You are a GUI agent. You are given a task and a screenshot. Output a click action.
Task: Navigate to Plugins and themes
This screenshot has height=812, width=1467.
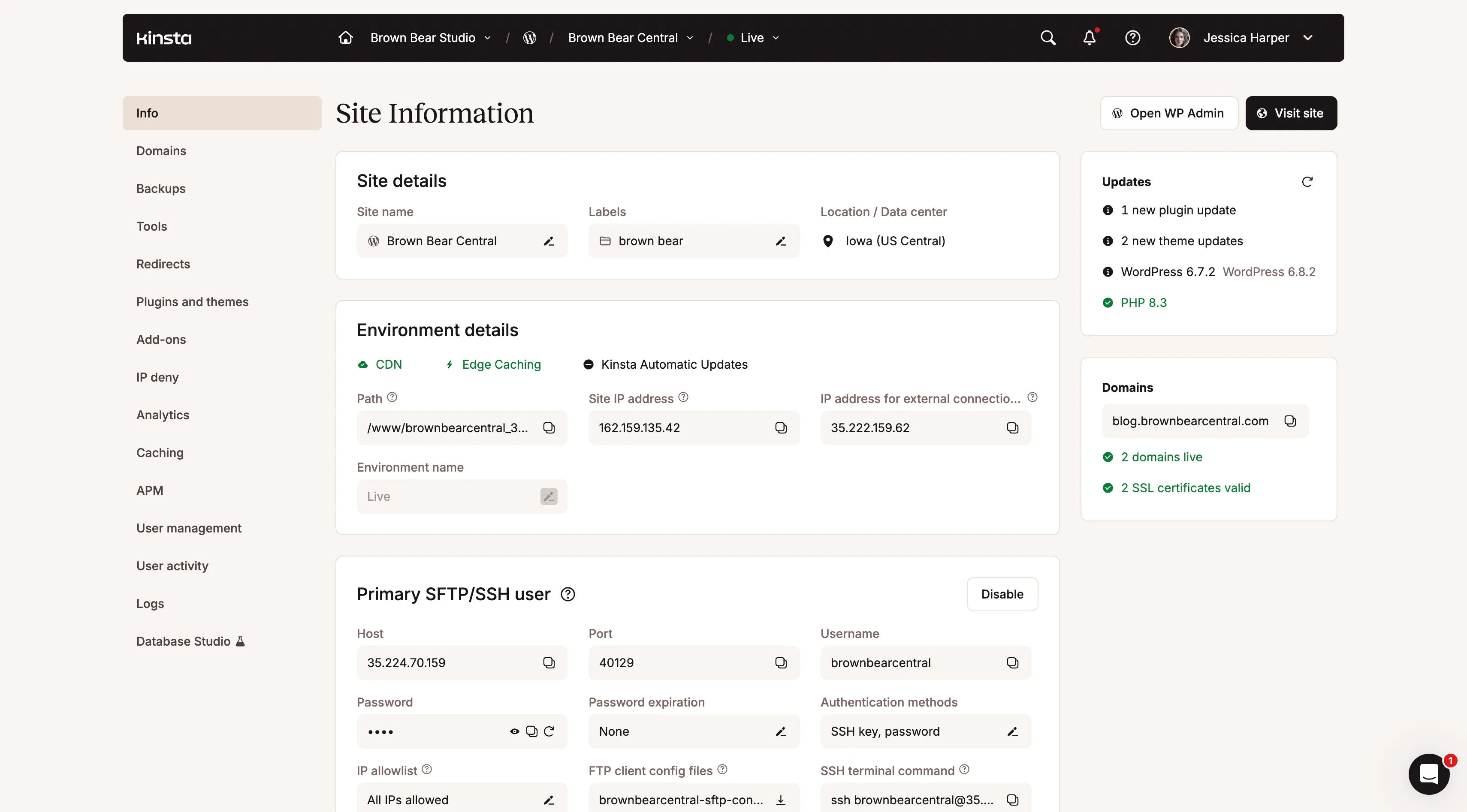point(193,301)
